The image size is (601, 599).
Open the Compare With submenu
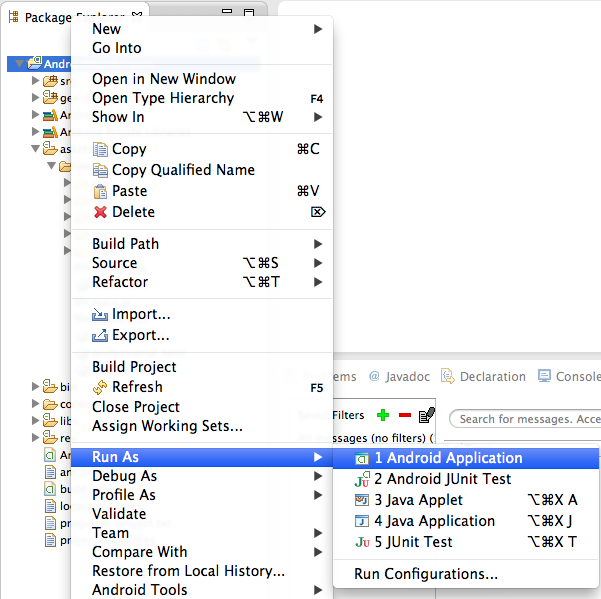(202, 552)
